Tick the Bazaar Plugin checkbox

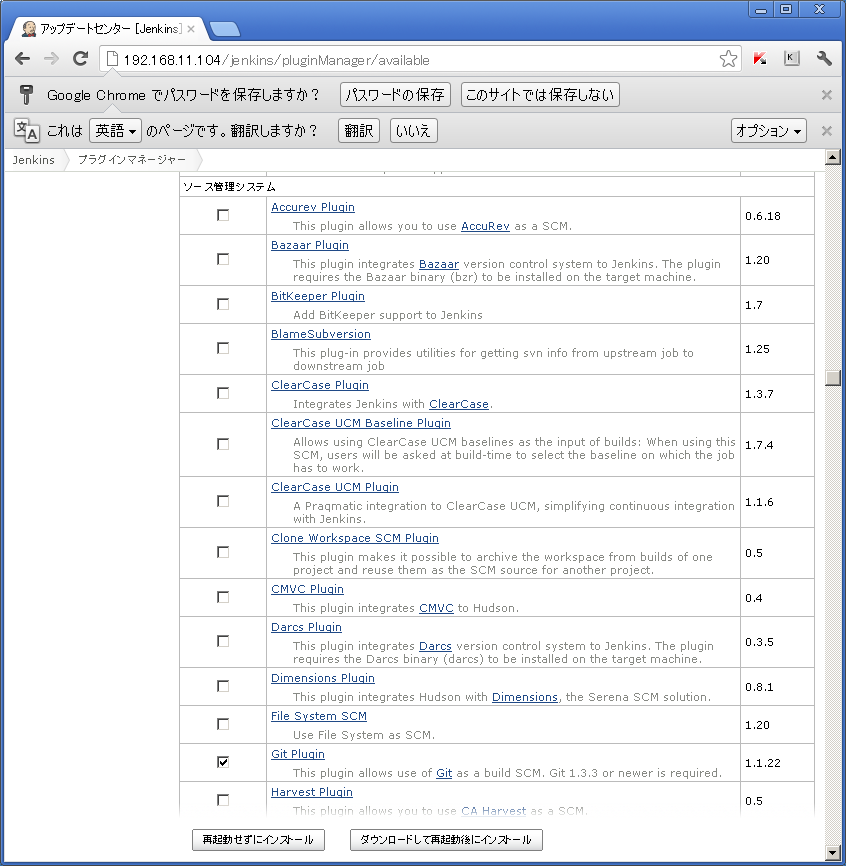[223, 260]
